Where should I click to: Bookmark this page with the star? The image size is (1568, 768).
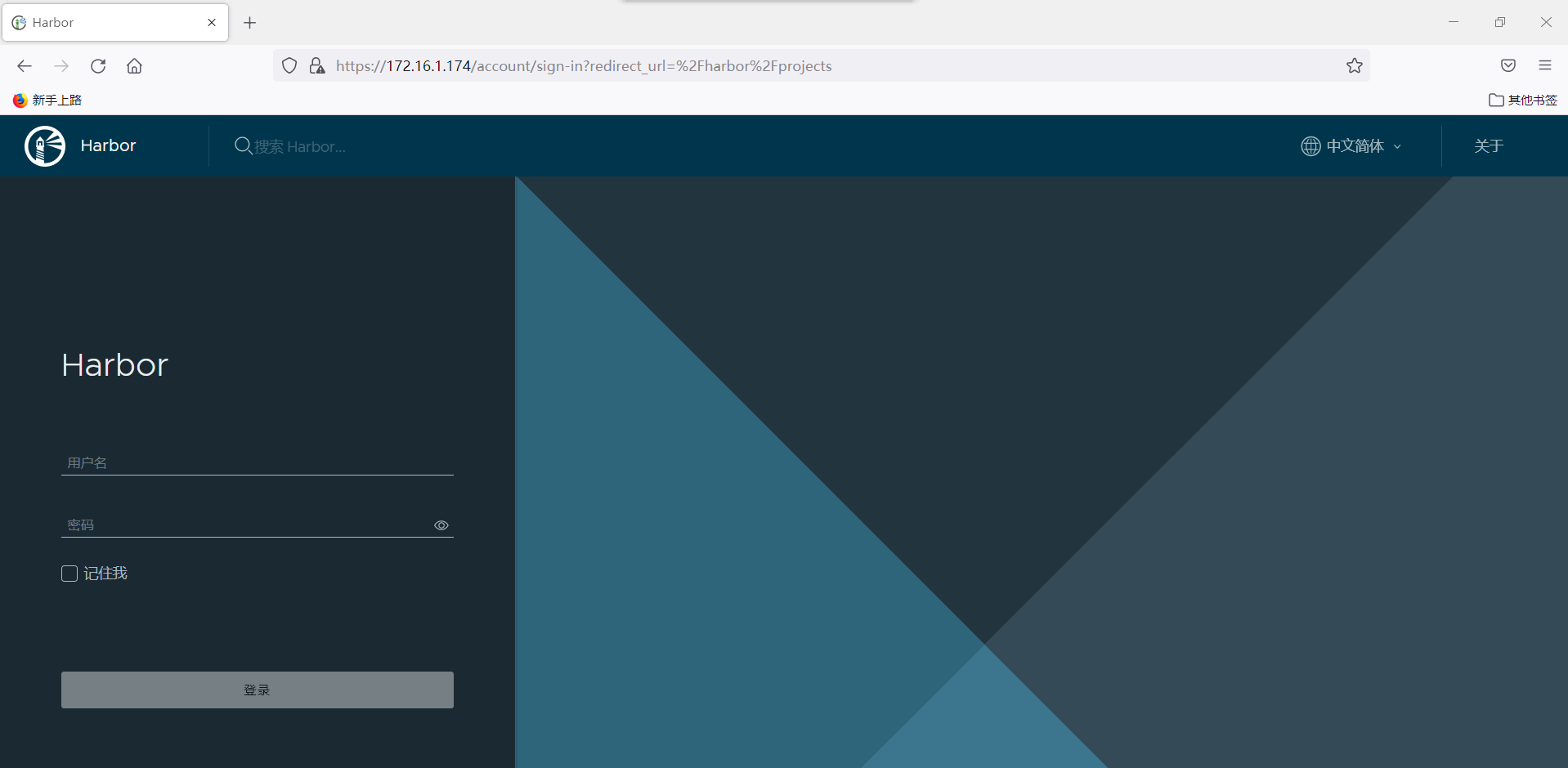(x=1355, y=66)
